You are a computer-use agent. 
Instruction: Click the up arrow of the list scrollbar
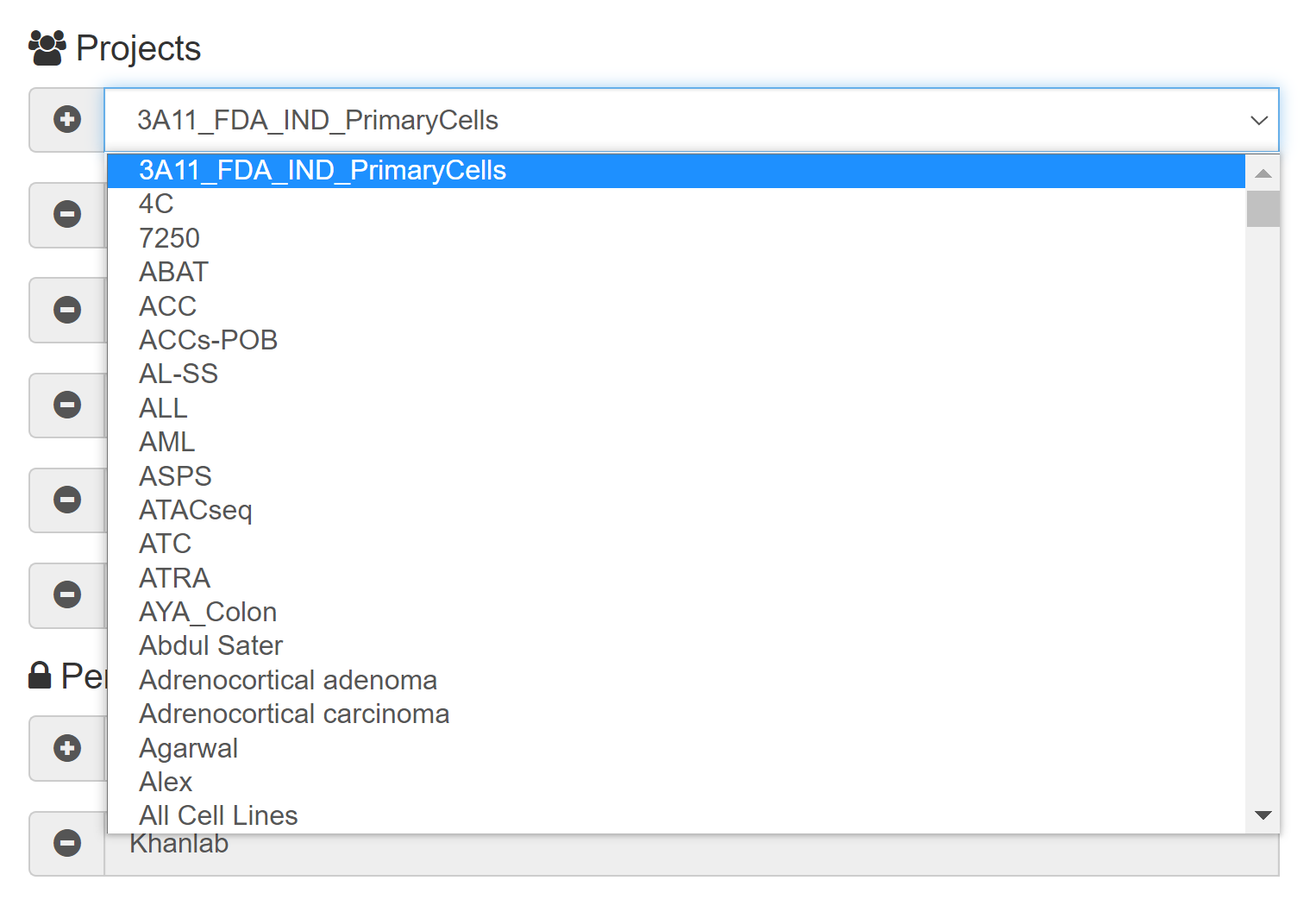click(x=1263, y=173)
